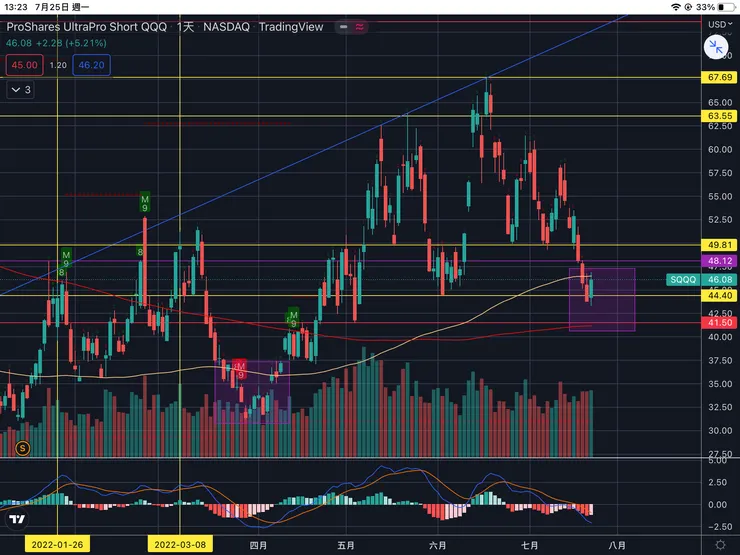Select the 63.55 yellow price label
740x555 pixels.
(720, 116)
